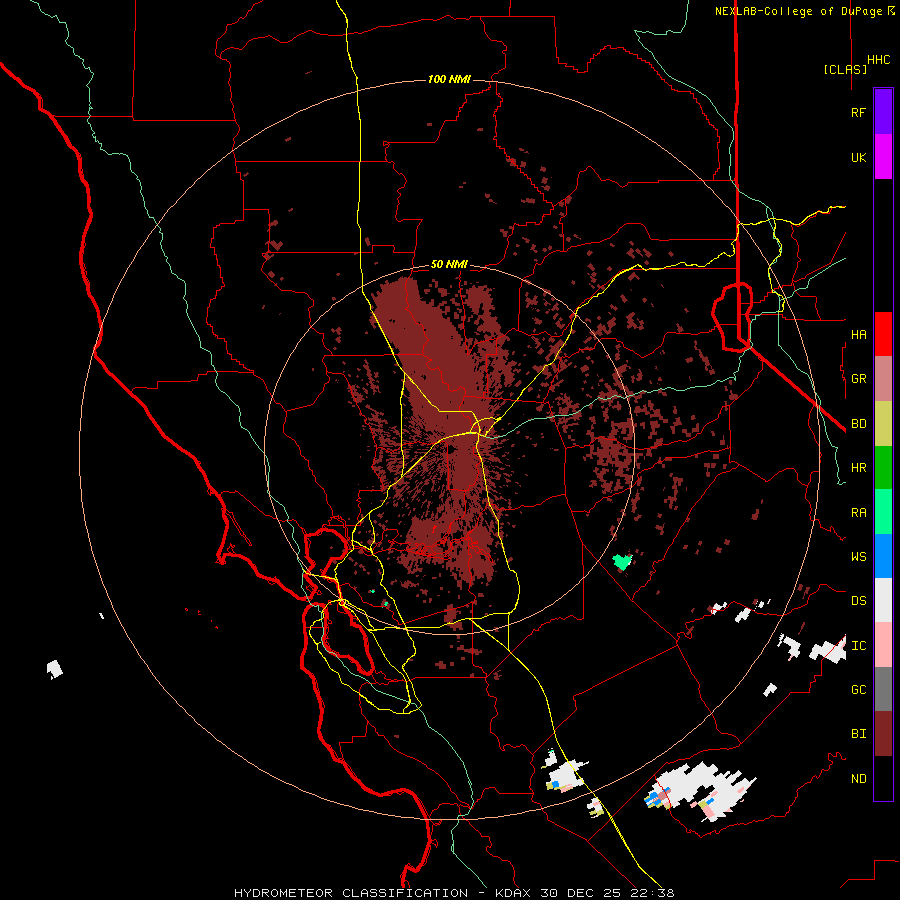Click the IC pink legend swatch
900x900 pixels.
tap(883, 645)
